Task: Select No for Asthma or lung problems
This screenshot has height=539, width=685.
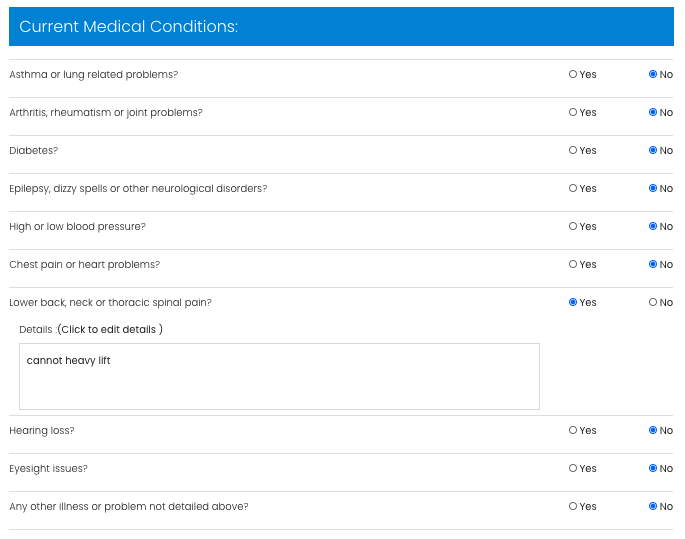Action: pos(653,74)
